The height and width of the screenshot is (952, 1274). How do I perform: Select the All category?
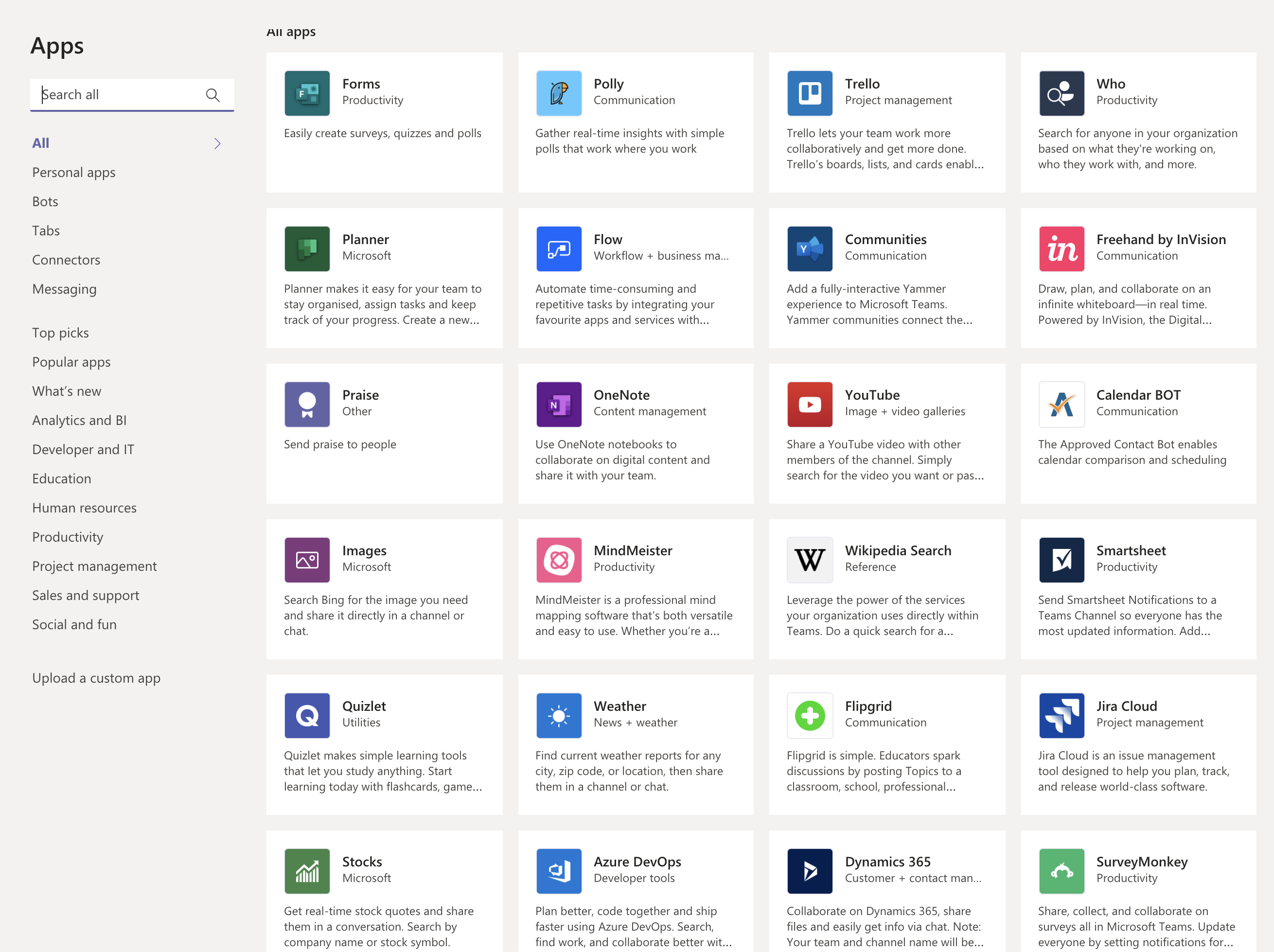[40, 143]
